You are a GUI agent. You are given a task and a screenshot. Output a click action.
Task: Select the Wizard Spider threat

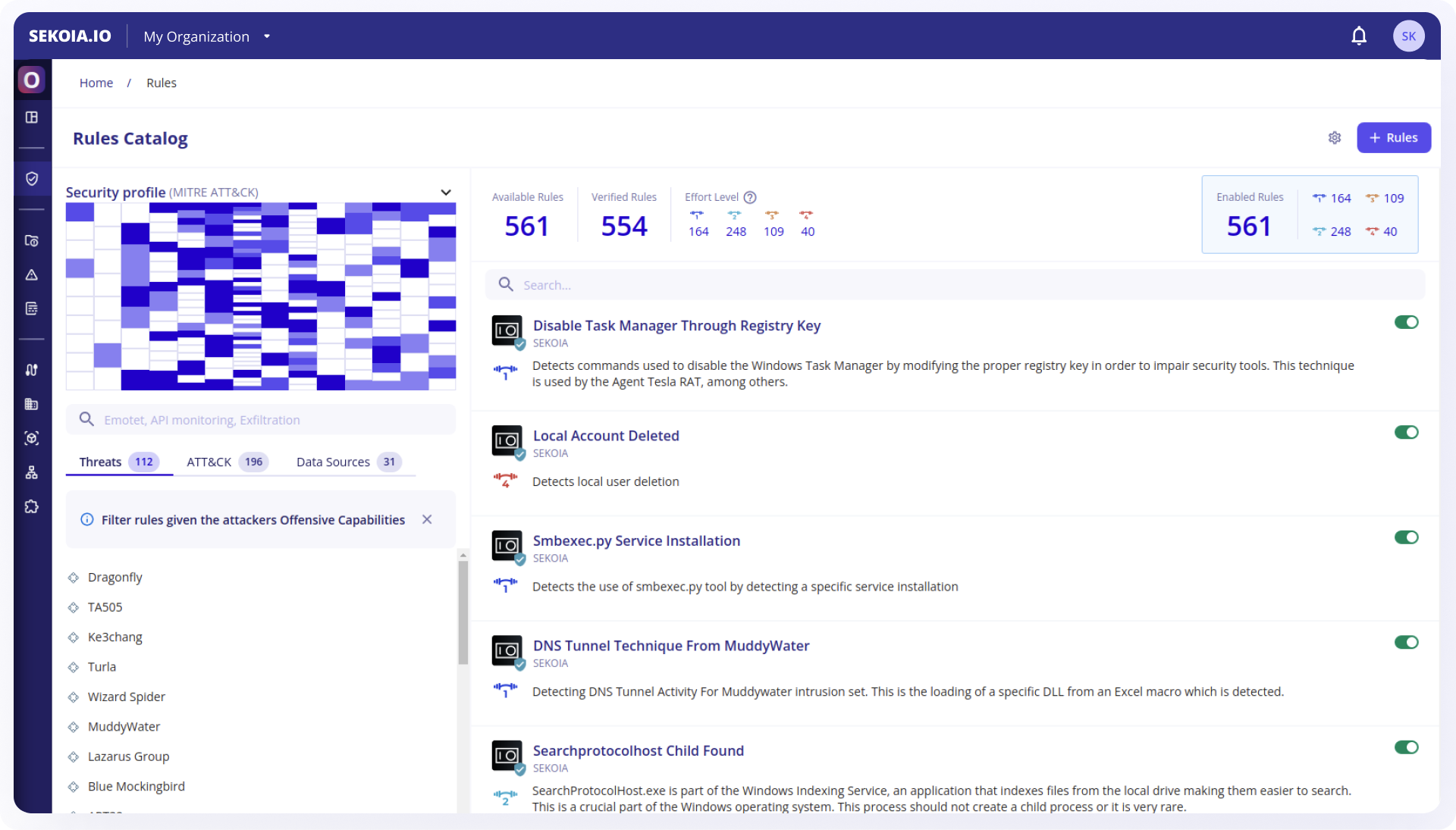[126, 697]
